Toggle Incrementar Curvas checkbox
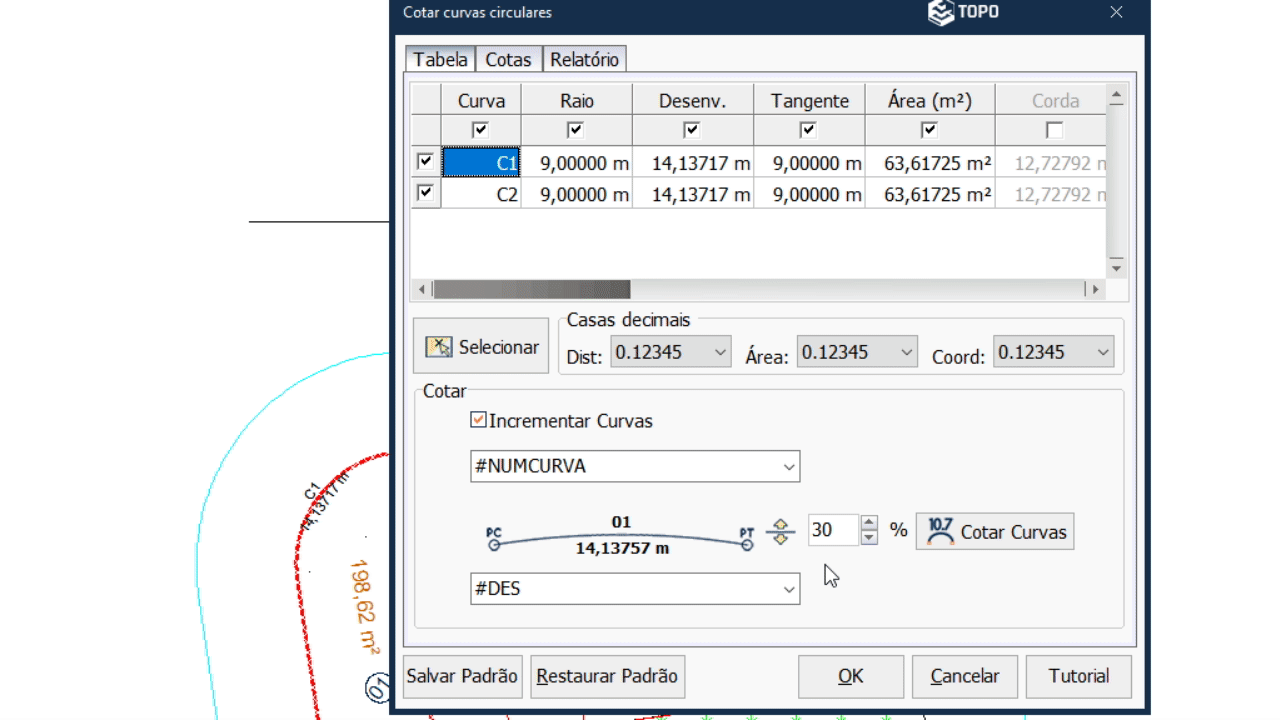Viewport: 1280px width, 720px height. (x=478, y=421)
